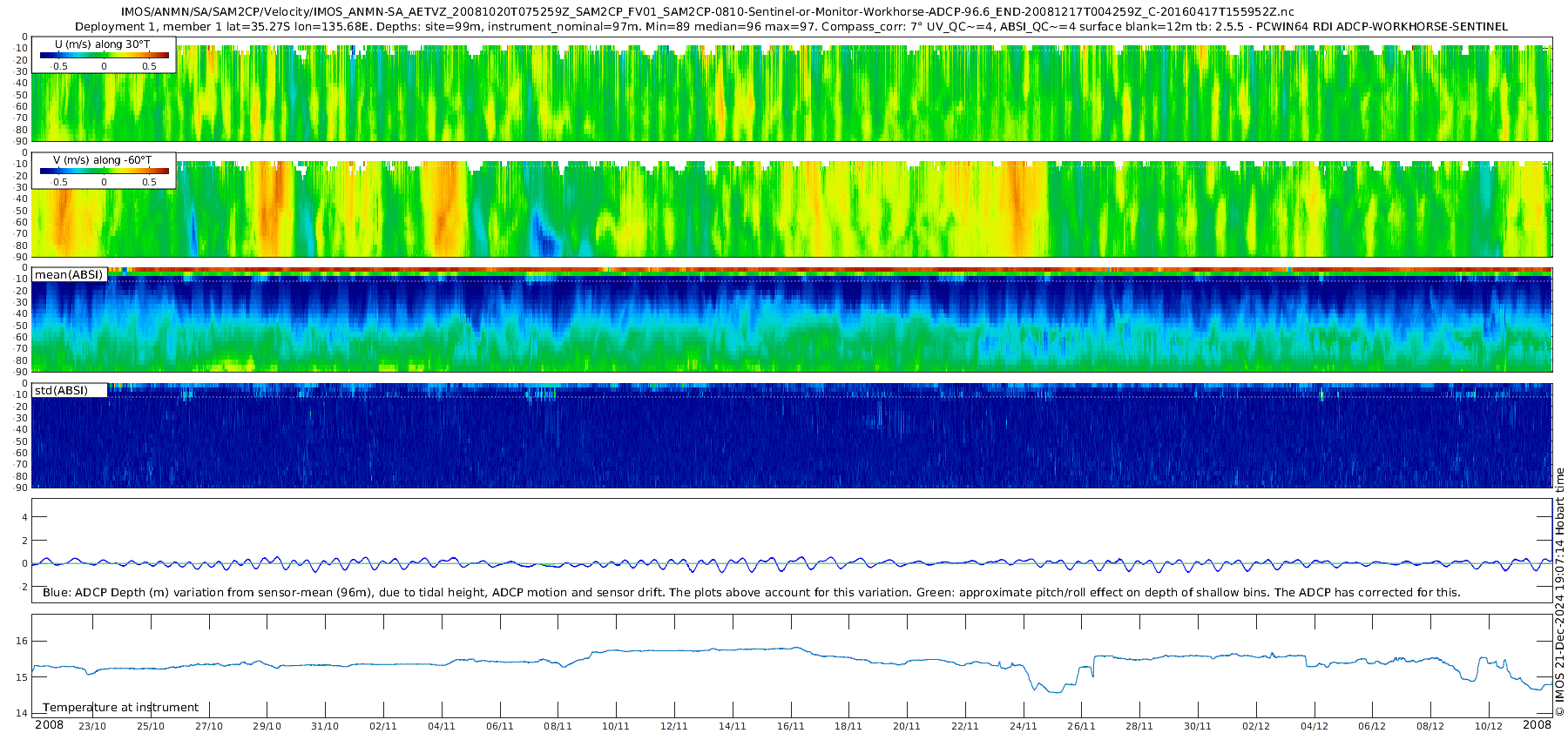Click the 'V (m/s) along -60°T' legend title
1568x740 pixels.
tap(102, 160)
